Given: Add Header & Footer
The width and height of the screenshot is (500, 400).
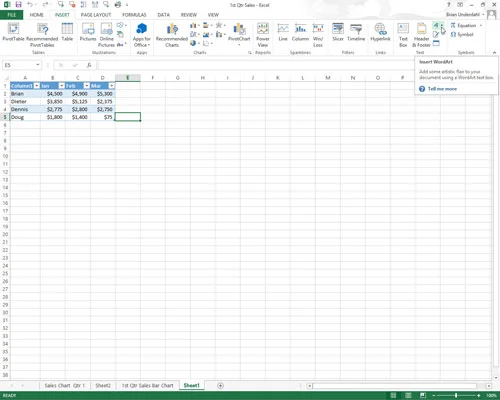Looking at the screenshot, I should click(x=421, y=35).
